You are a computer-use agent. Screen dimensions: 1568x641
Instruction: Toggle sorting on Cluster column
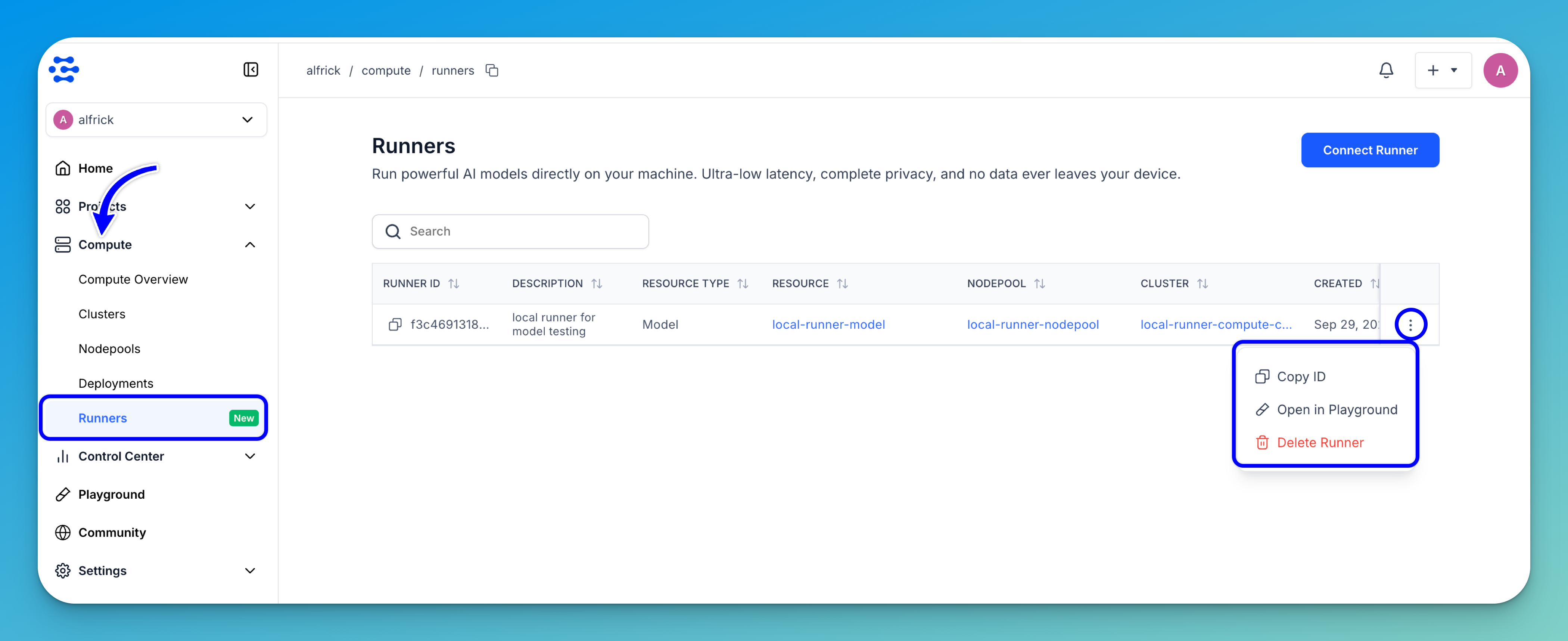1202,283
